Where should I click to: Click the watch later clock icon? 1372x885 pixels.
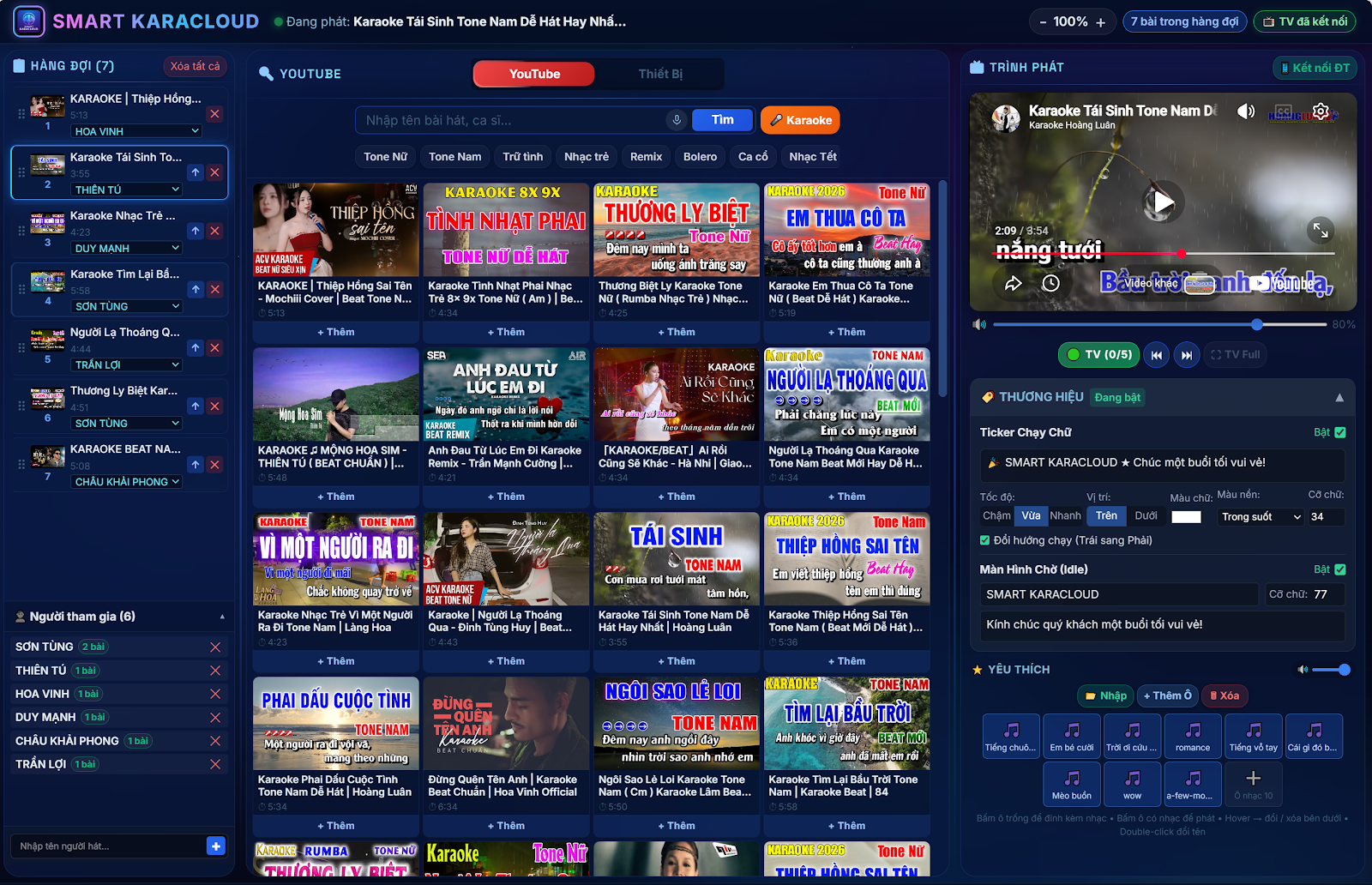(x=1051, y=283)
